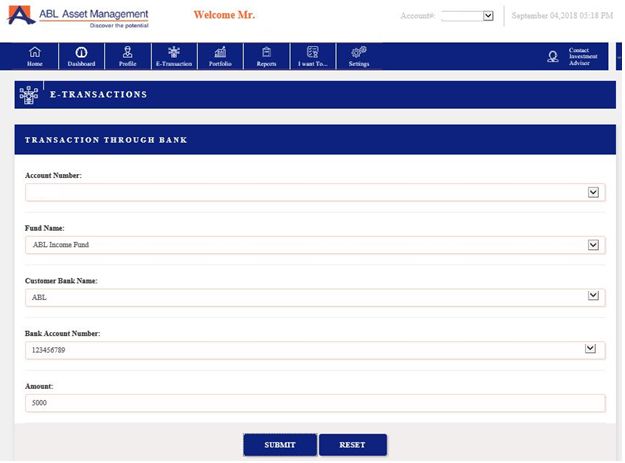
Task: Open the top Account# dropdown
Action: point(468,16)
